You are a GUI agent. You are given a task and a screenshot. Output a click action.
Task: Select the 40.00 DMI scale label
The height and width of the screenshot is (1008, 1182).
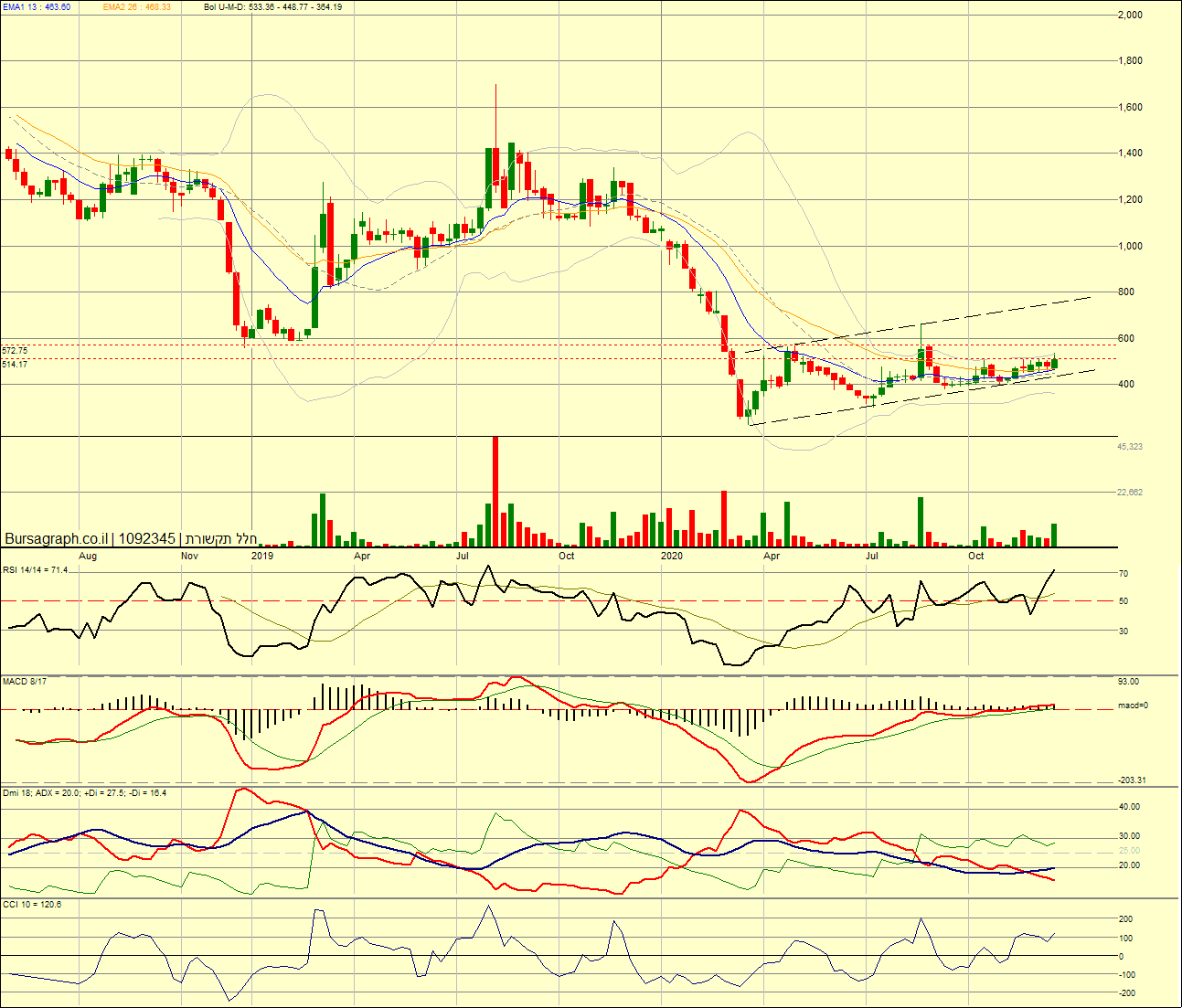(1130, 807)
